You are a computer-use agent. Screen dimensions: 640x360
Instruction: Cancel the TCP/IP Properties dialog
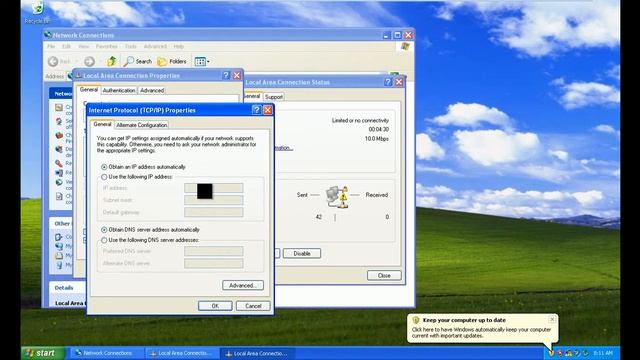pyautogui.click(x=253, y=306)
